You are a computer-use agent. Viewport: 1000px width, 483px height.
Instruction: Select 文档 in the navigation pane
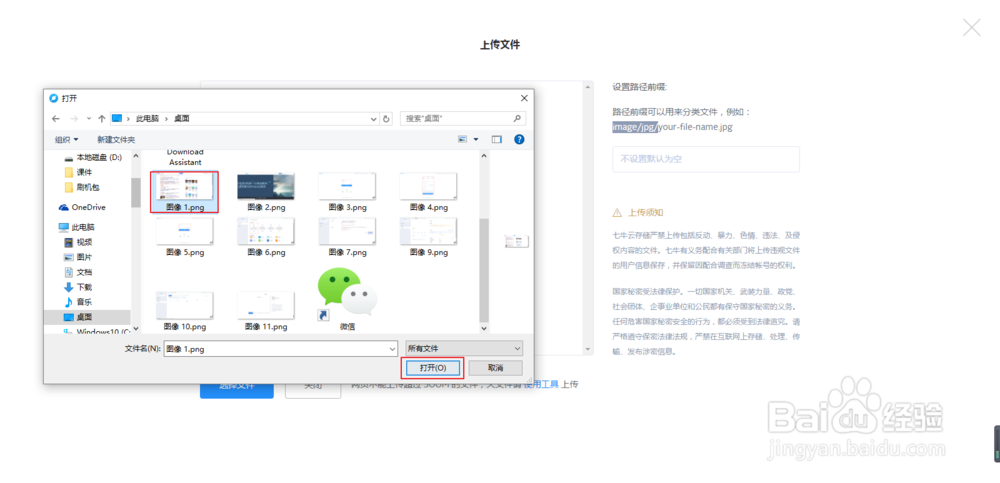78,272
